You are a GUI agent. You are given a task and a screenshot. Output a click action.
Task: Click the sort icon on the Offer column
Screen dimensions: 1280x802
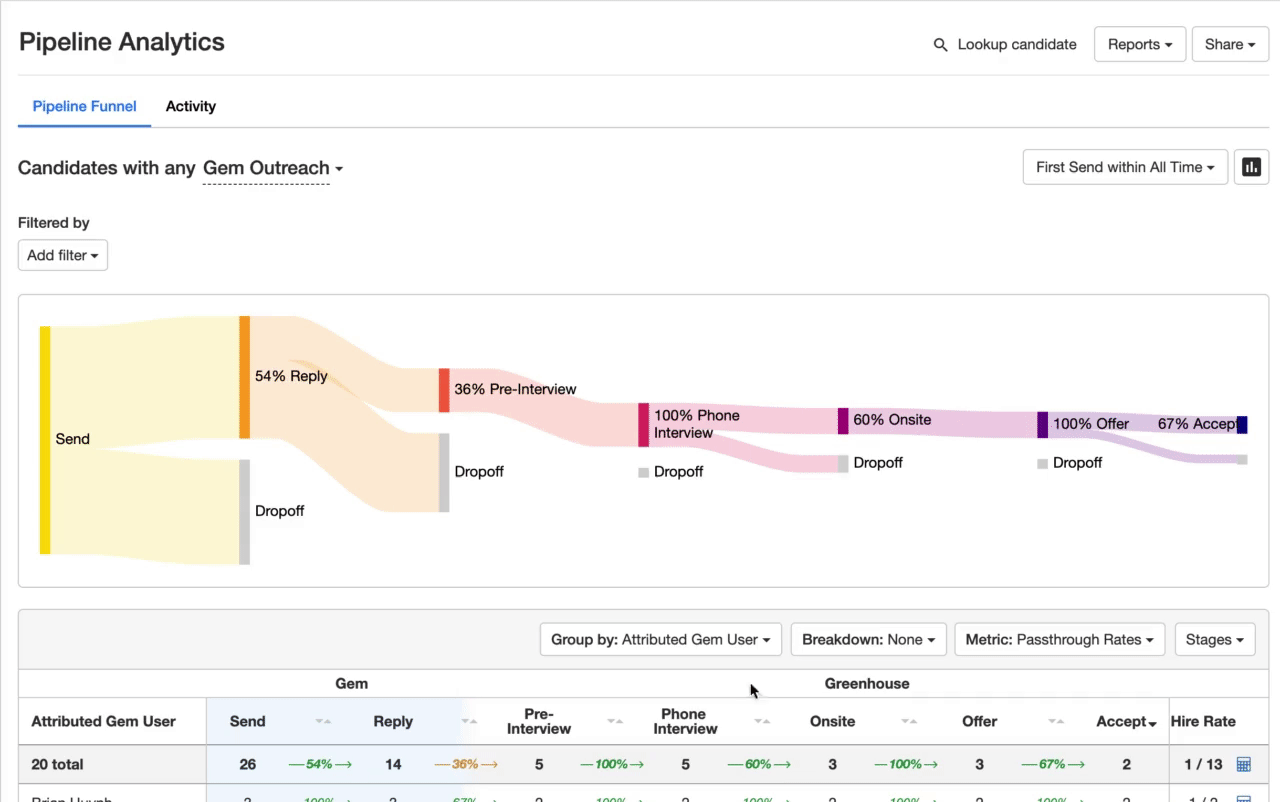tap(1054, 721)
